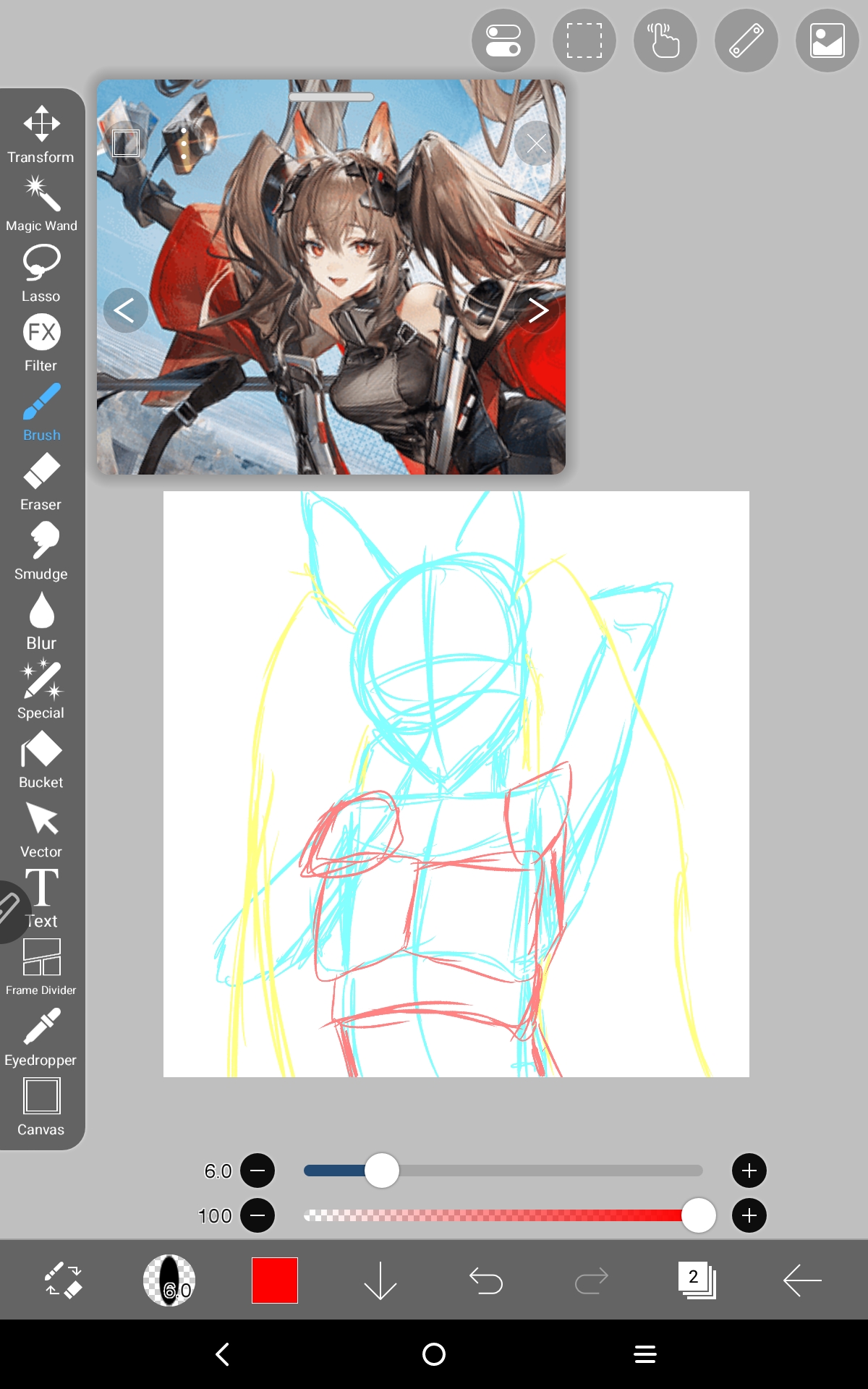Screen dimensions: 868x1389
Task: Open the layers panel showing 2
Action: (697, 1280)
